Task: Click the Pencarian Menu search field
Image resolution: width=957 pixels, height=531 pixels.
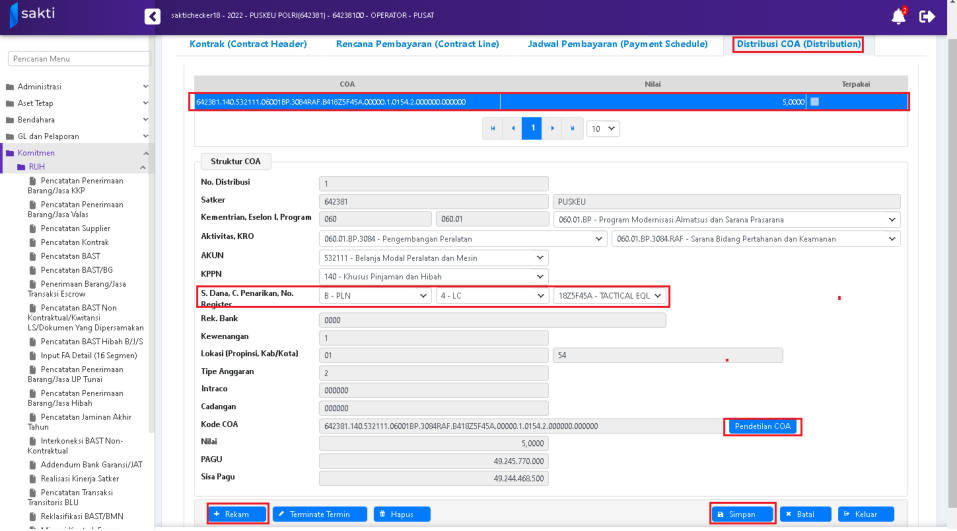Action: (x=79, y=59)
